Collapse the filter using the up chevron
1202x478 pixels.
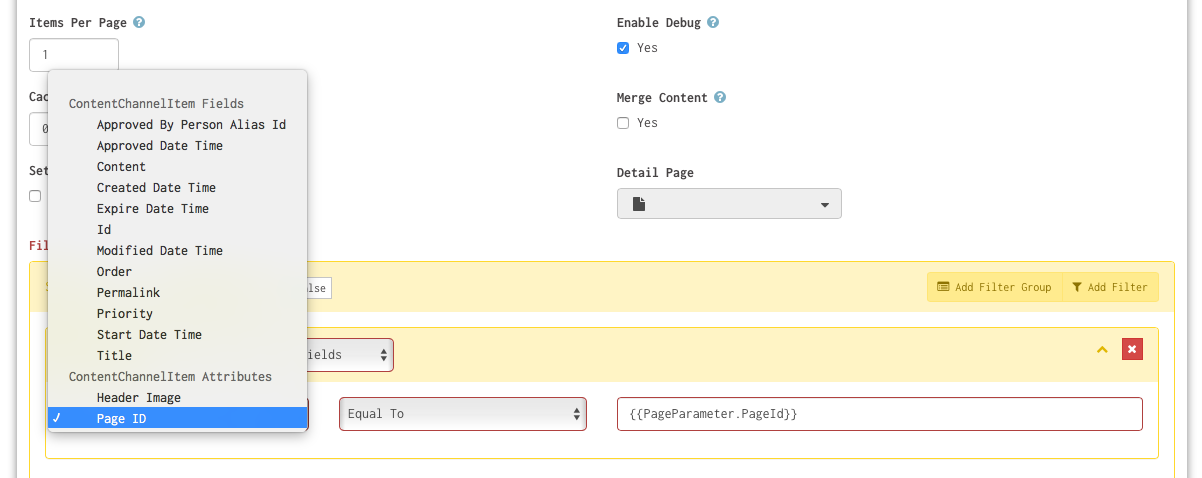coord(1102,349)
